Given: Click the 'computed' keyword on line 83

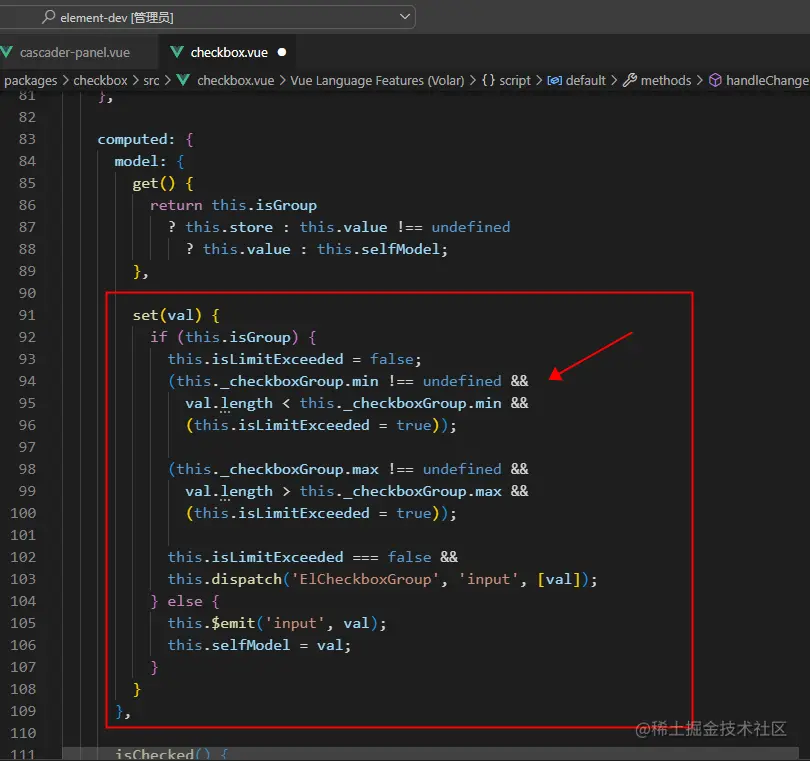Looking at the screenshot, I should pos(133,139).
